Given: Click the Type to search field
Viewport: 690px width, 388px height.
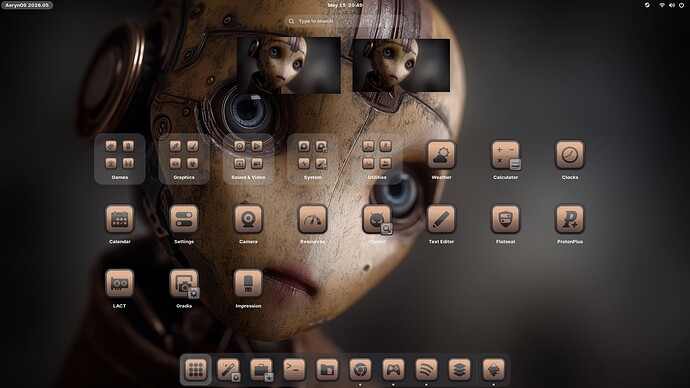Looking at the screenshot, I should tap(345, 21).
